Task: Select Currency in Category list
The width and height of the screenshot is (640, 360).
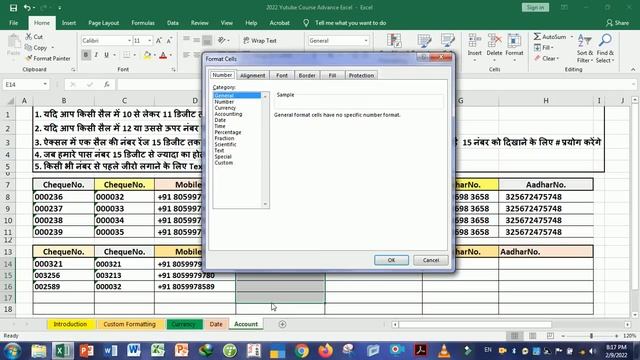Action: [x=225, y=108]
